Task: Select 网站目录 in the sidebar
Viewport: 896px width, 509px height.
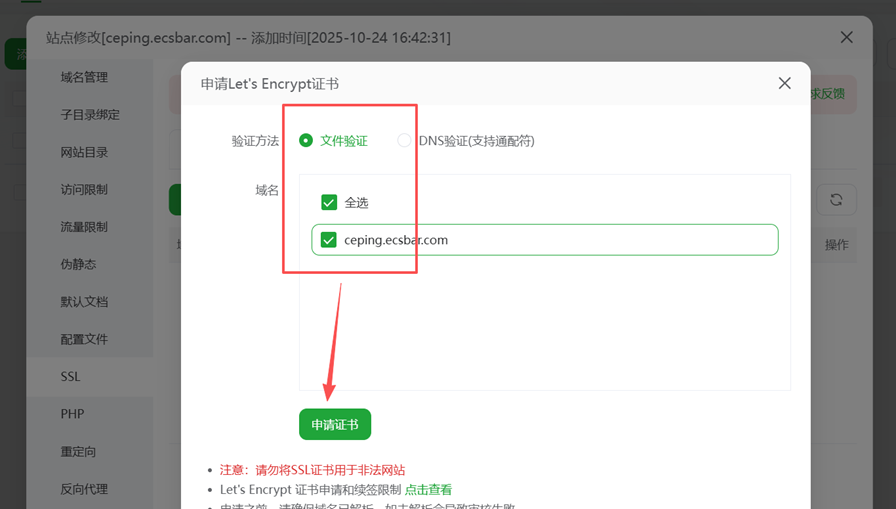Action: point(84,152)
